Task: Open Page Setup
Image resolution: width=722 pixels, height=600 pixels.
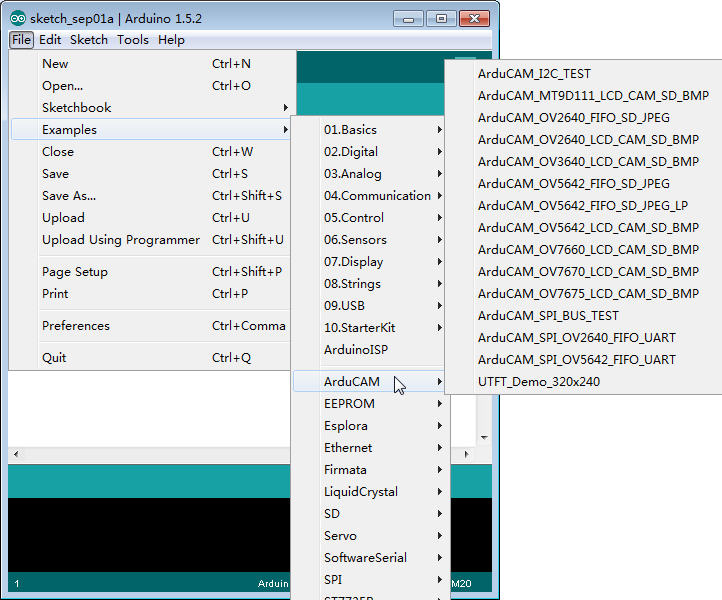Action: [150, 272]
